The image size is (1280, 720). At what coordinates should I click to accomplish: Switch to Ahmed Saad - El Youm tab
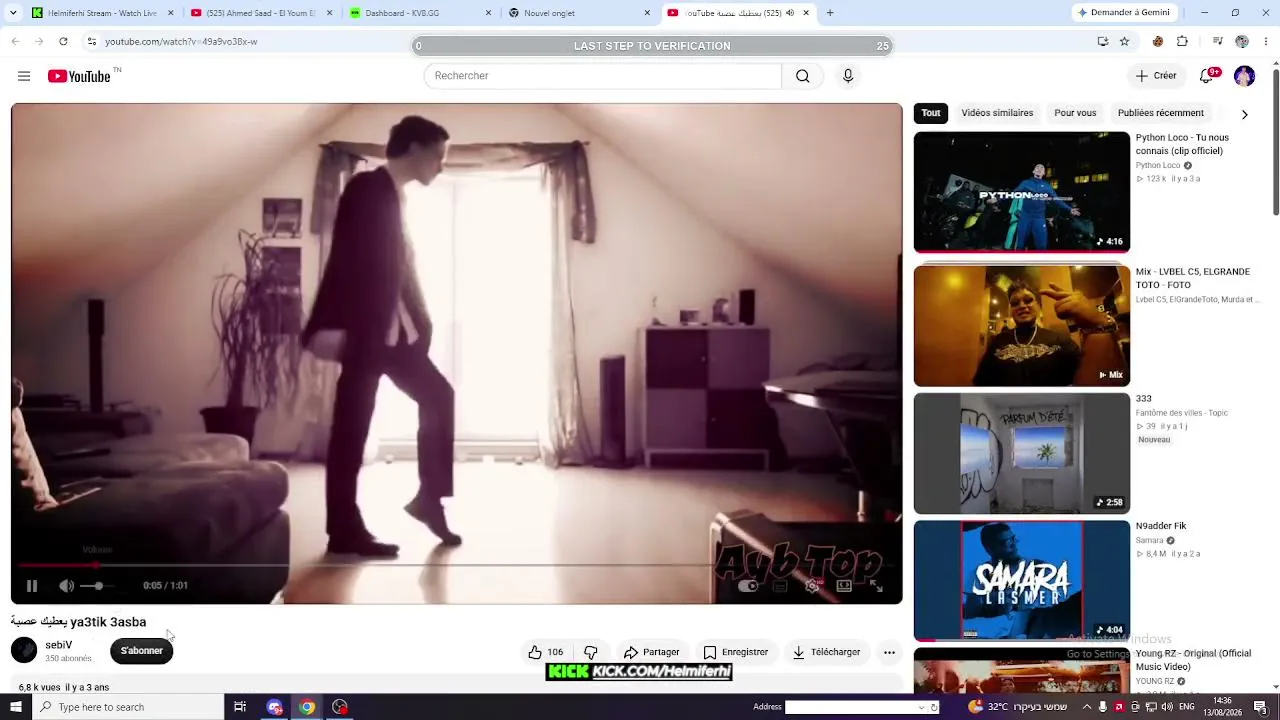click(260, 13)
